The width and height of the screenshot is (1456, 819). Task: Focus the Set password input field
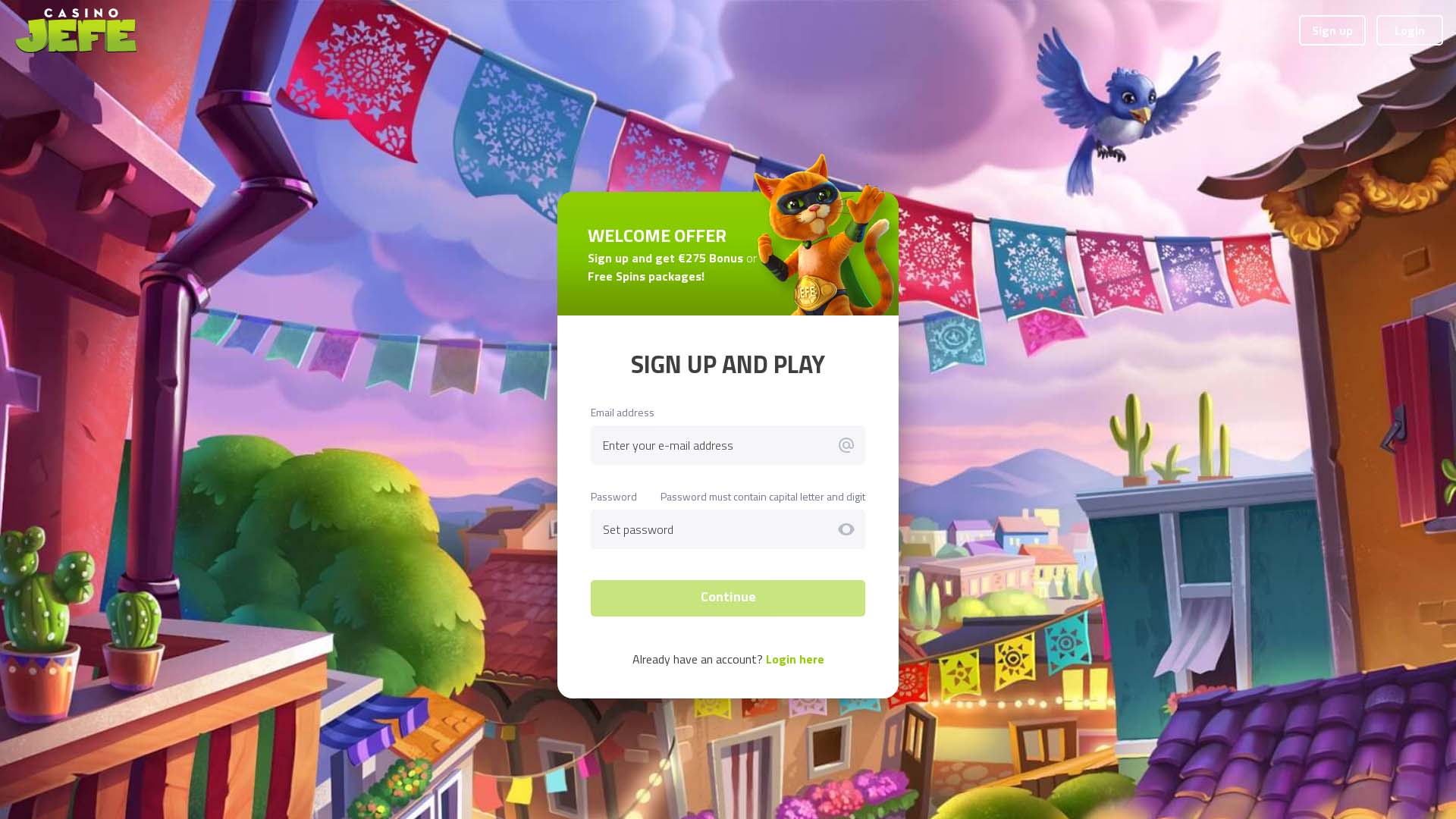click(x=727, y=529)
